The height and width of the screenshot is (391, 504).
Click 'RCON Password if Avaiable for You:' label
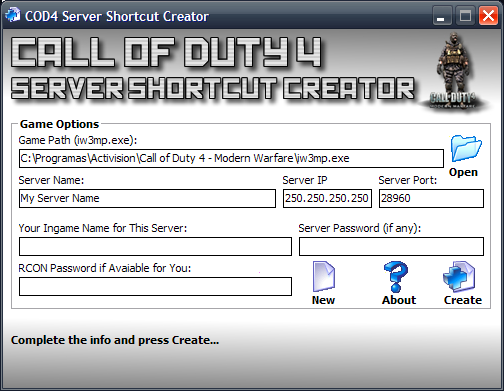pos(105,268)
